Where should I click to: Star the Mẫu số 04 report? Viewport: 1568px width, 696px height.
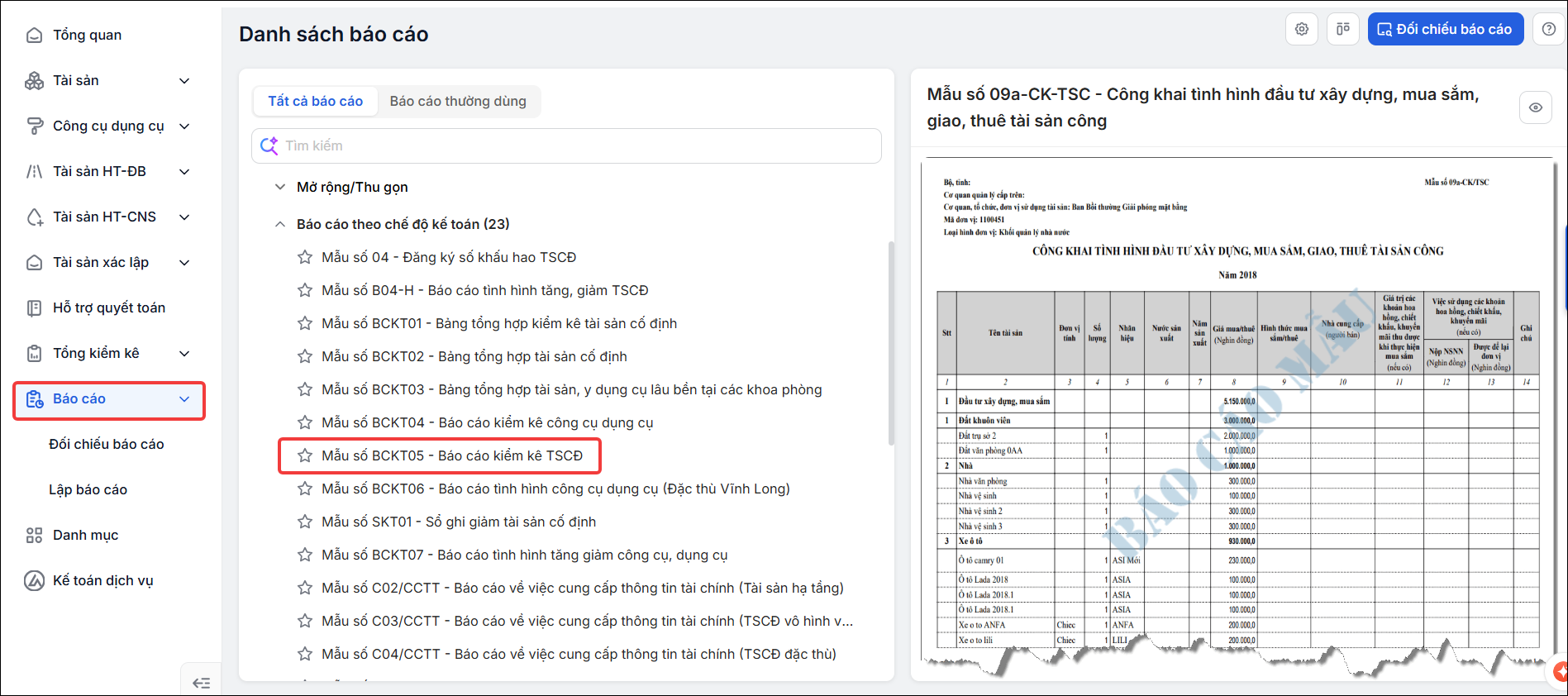pyautogui.click(x=305, y=257)
